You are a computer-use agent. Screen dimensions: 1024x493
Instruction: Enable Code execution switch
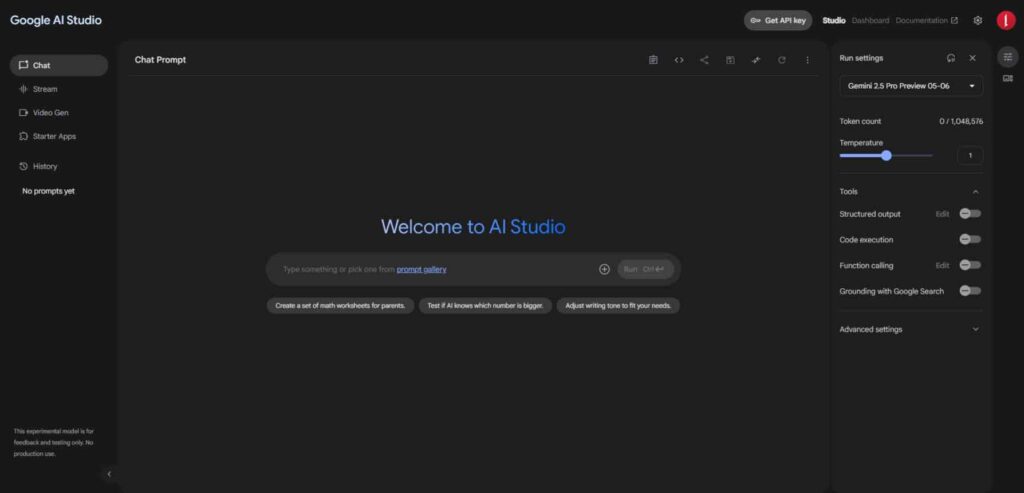[x=970, y=239]
